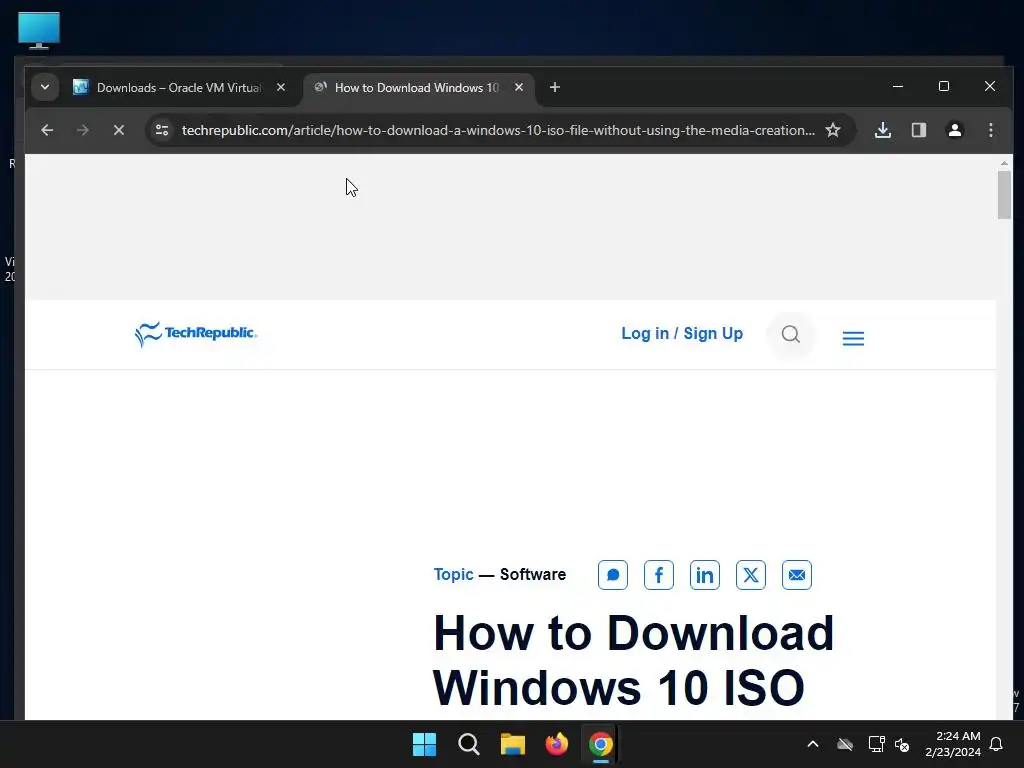Click Chrome icon in taskbar
The image size is (1024, 768).
[600, 744]
